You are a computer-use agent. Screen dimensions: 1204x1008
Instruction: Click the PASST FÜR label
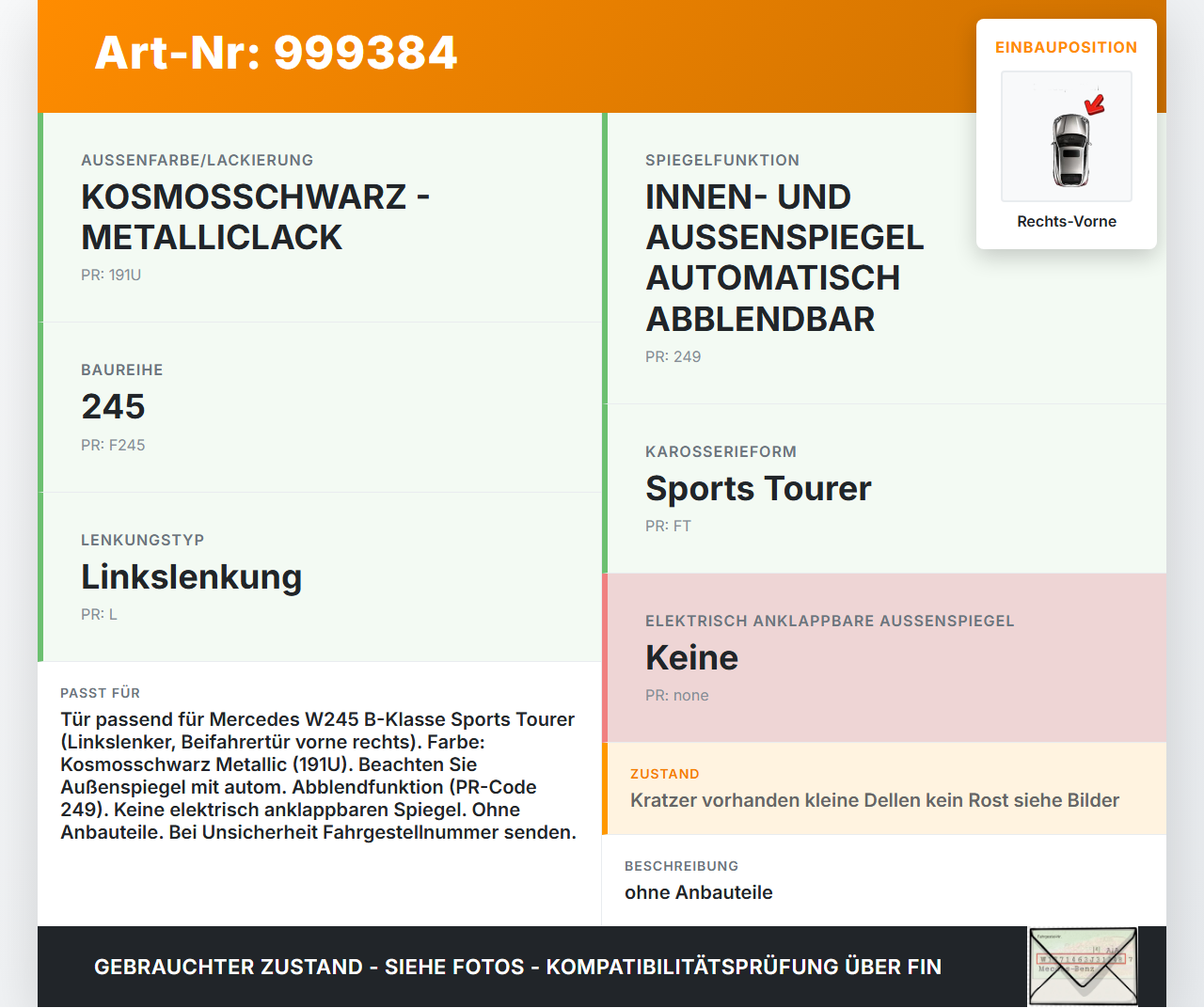pyautogui.click(x=100, y=693)
